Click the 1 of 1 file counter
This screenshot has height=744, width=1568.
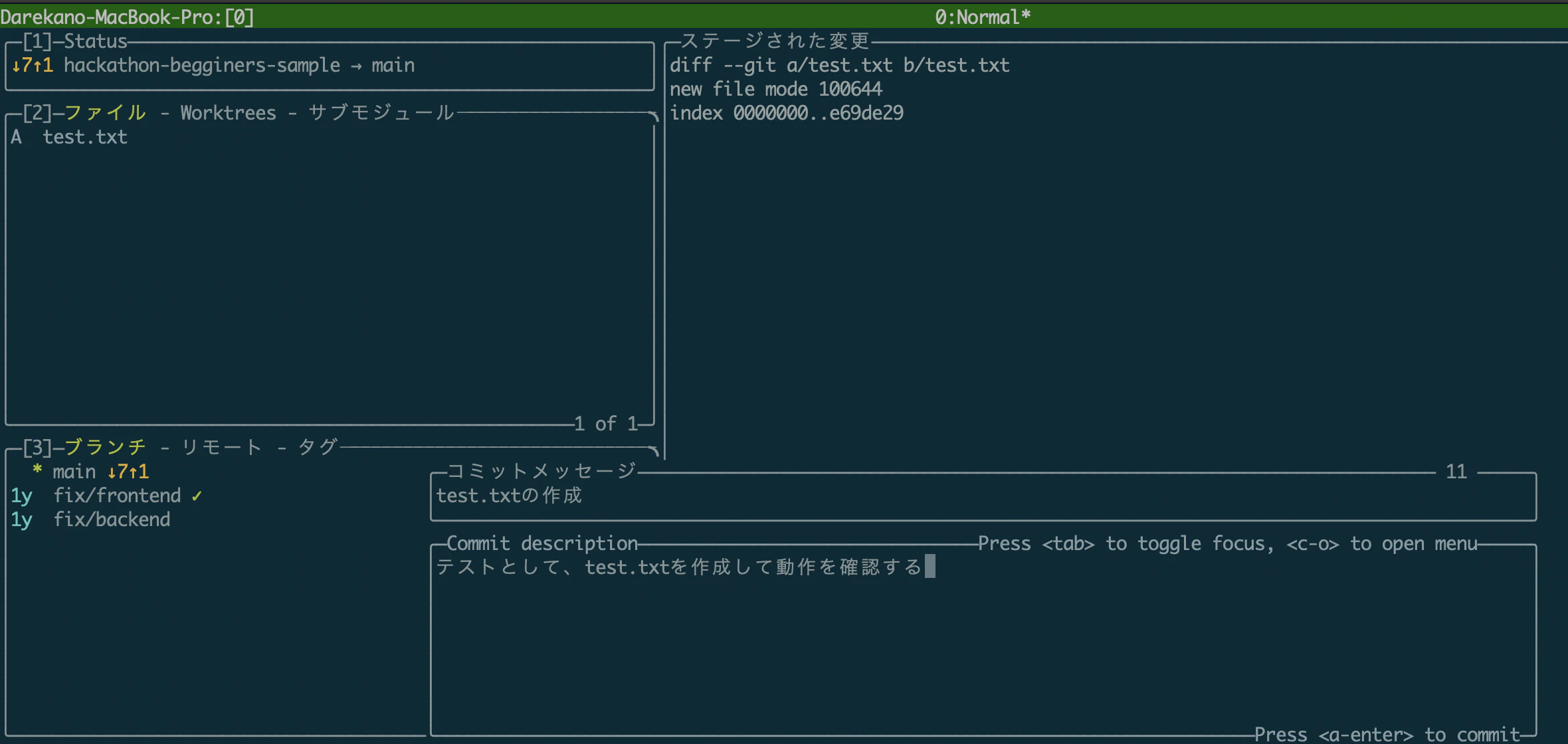tap(606, 424)
